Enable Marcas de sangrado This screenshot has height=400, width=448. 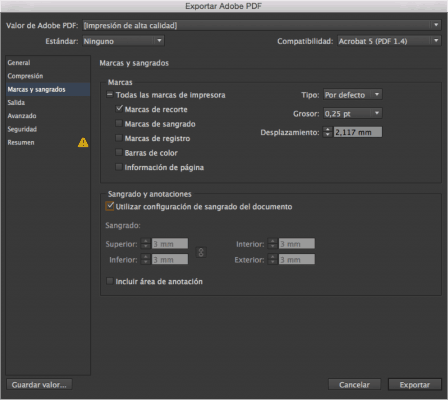(x=119, y=124)
